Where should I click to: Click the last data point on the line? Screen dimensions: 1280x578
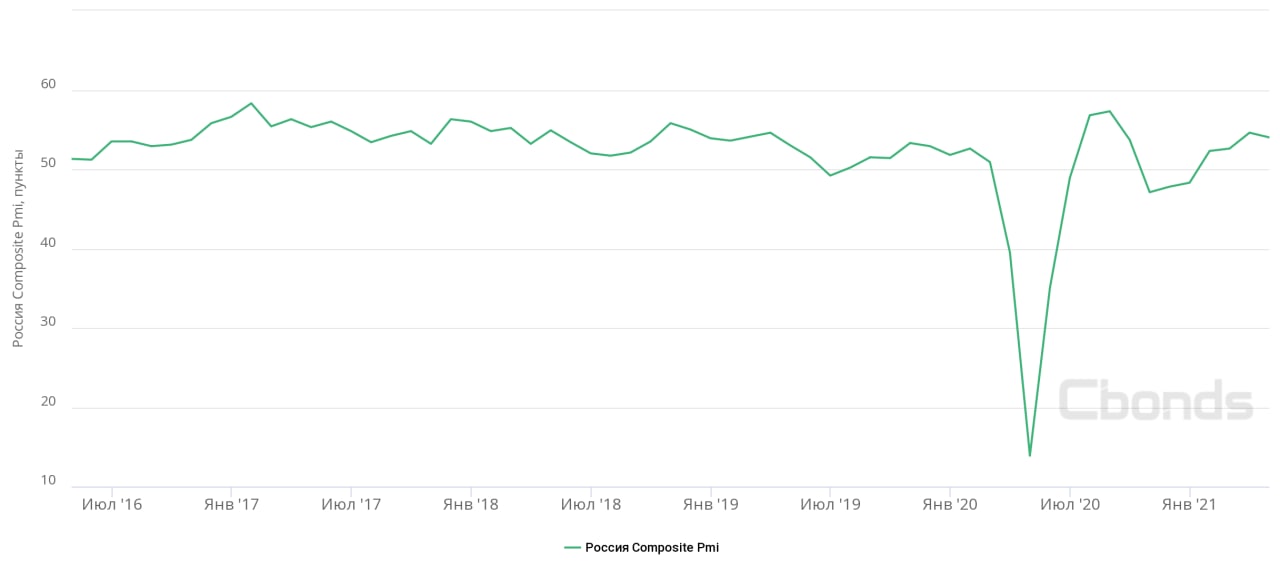coord(1268,137)
